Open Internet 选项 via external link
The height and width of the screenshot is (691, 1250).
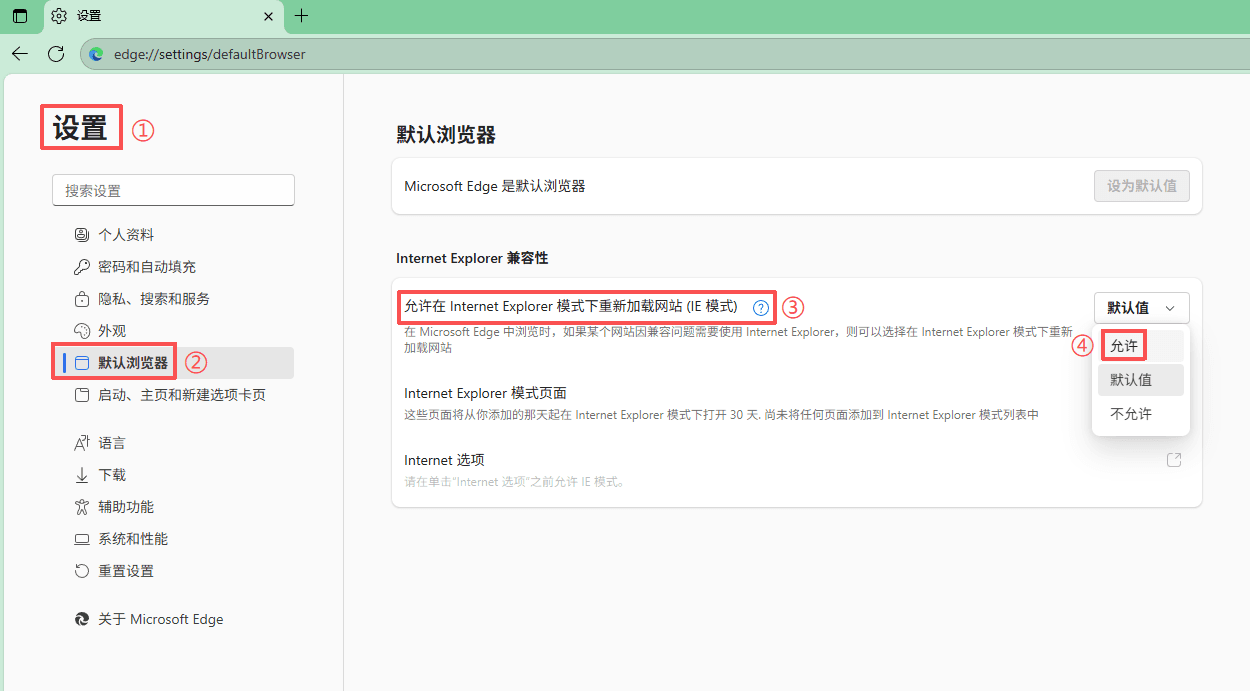click(1174, 459)
